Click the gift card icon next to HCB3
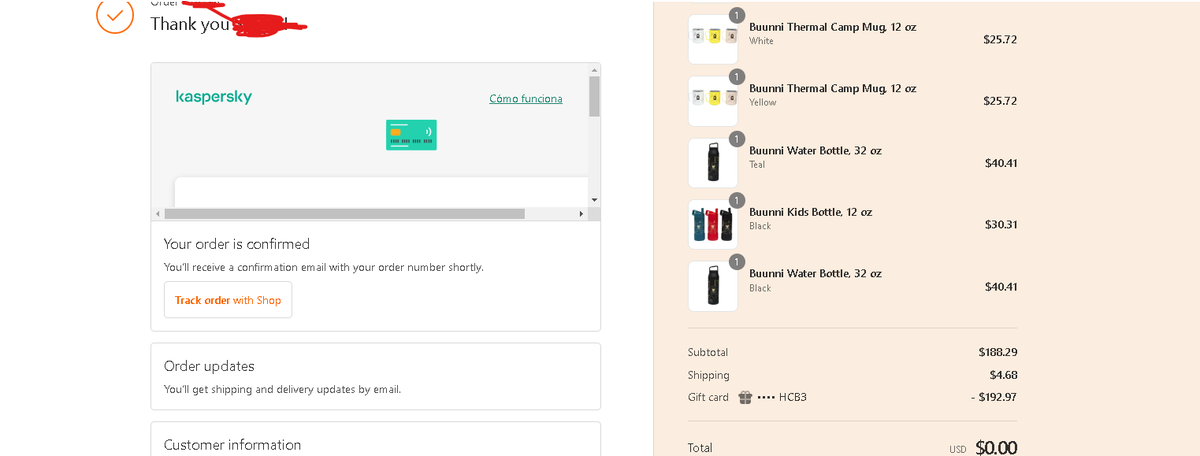This screenshot has width=1200, height=456. coord(745,397)
